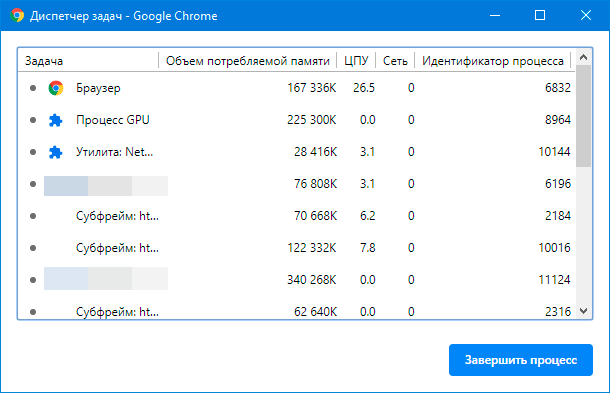Sort by Идентификатор процесса column
This screenshot has width=610, height=393.
(x=493, y=61)
